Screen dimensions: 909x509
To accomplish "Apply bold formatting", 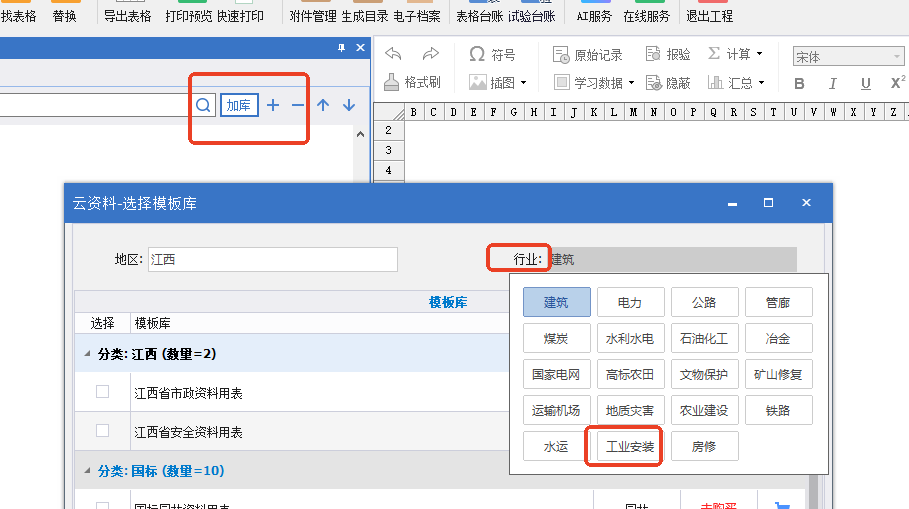I will (x=799, y=83).
